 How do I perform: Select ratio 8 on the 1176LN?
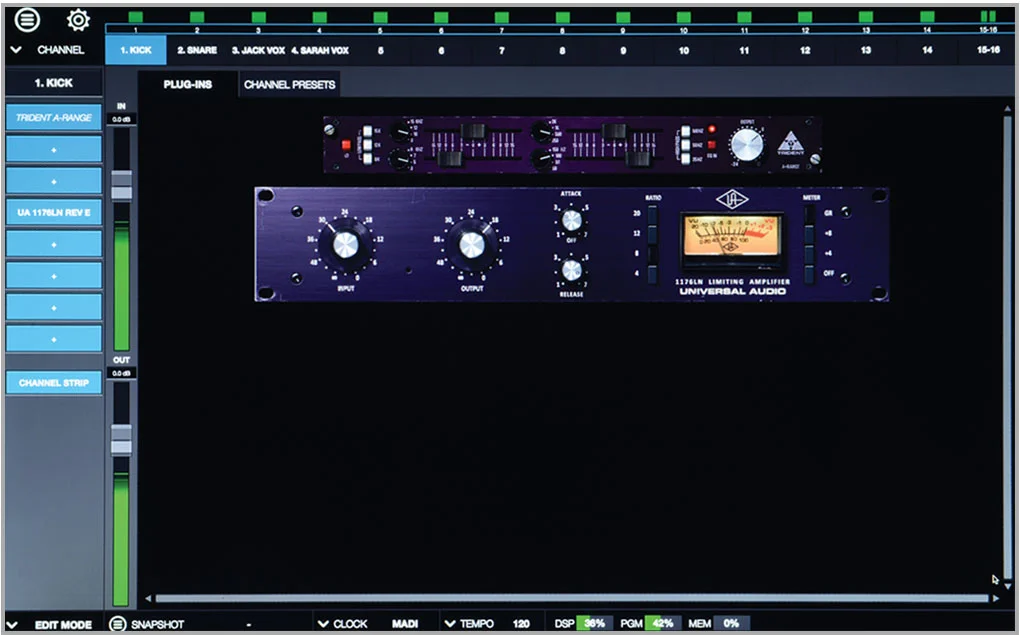[652, 254]
